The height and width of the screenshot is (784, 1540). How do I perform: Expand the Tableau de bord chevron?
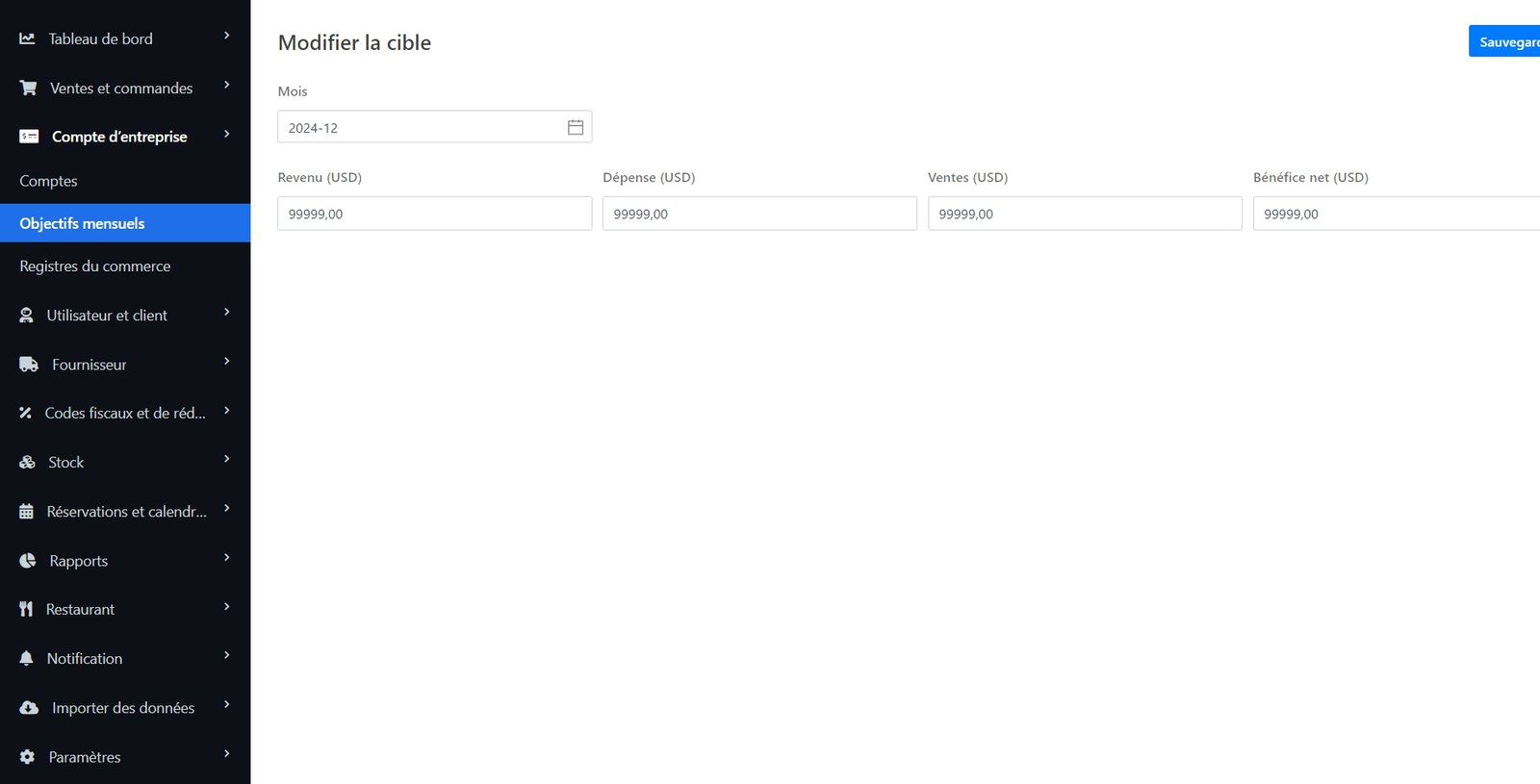(x=227, y=36)
